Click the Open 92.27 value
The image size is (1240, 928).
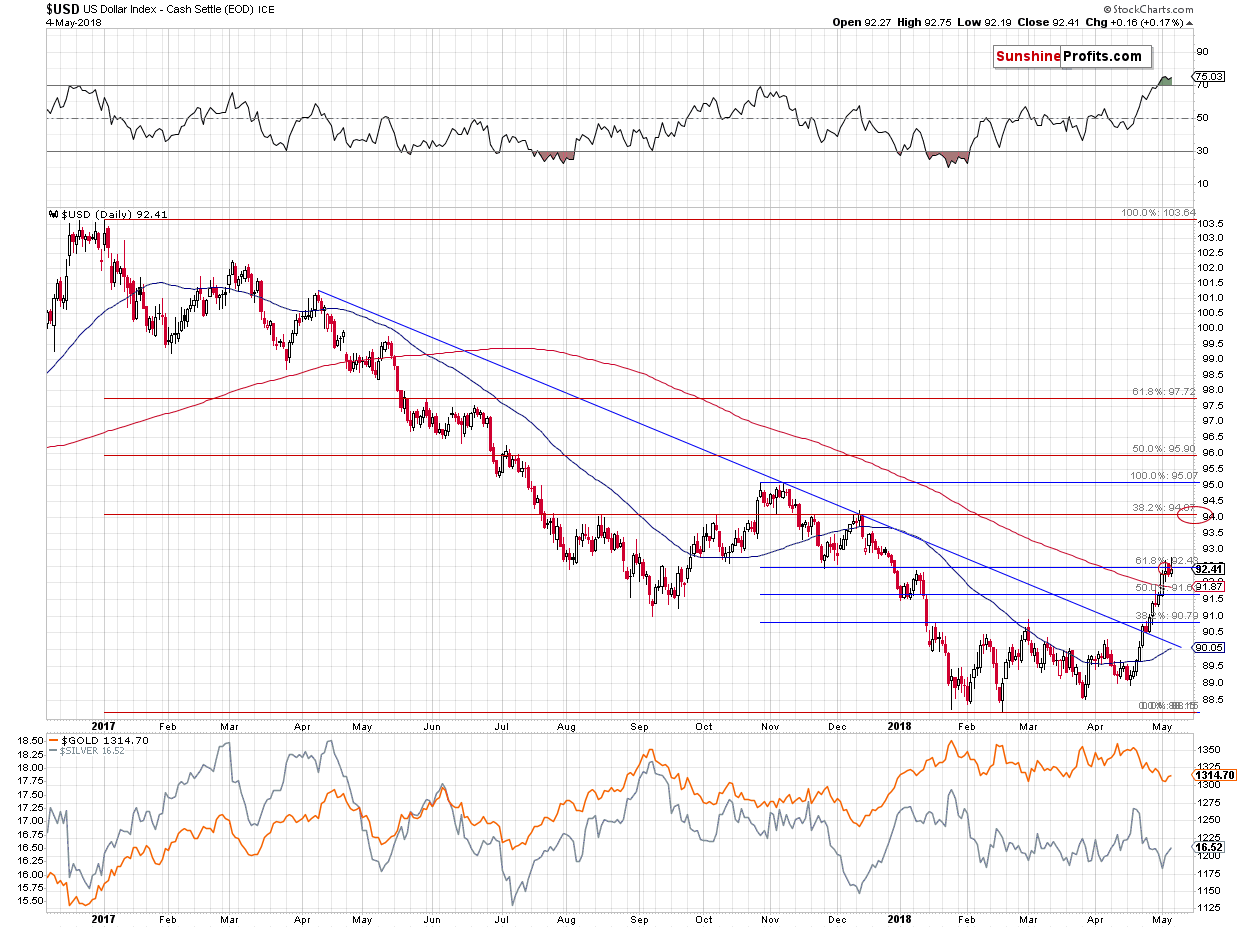864,23
